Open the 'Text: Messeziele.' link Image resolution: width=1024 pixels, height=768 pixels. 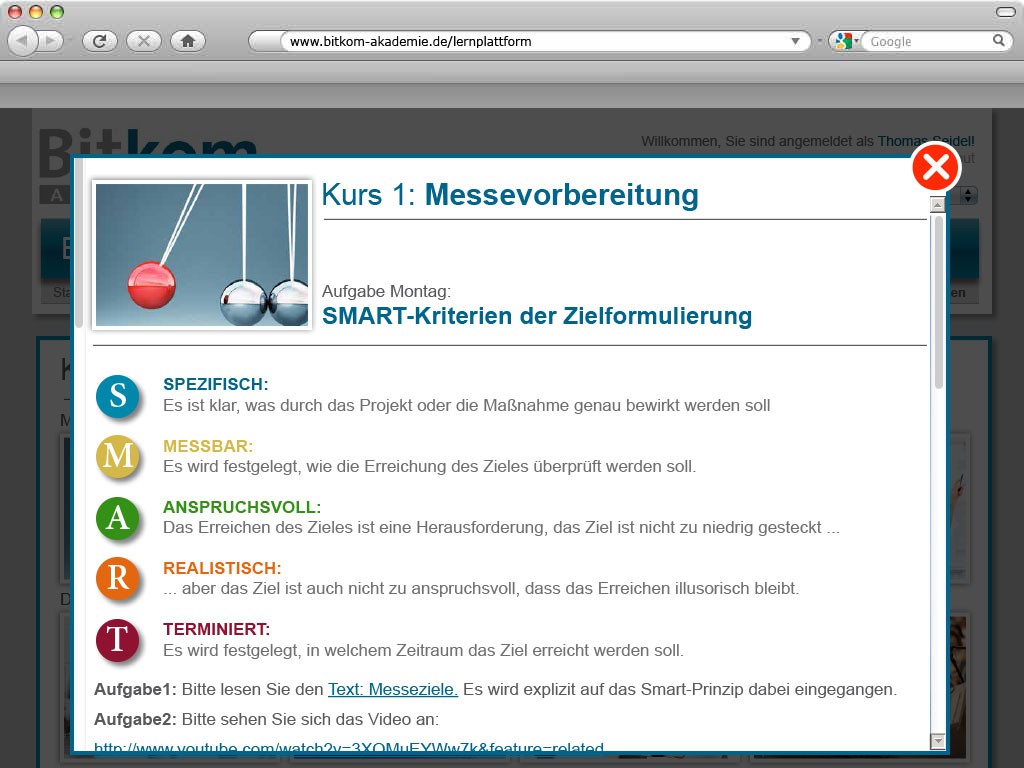392,689
